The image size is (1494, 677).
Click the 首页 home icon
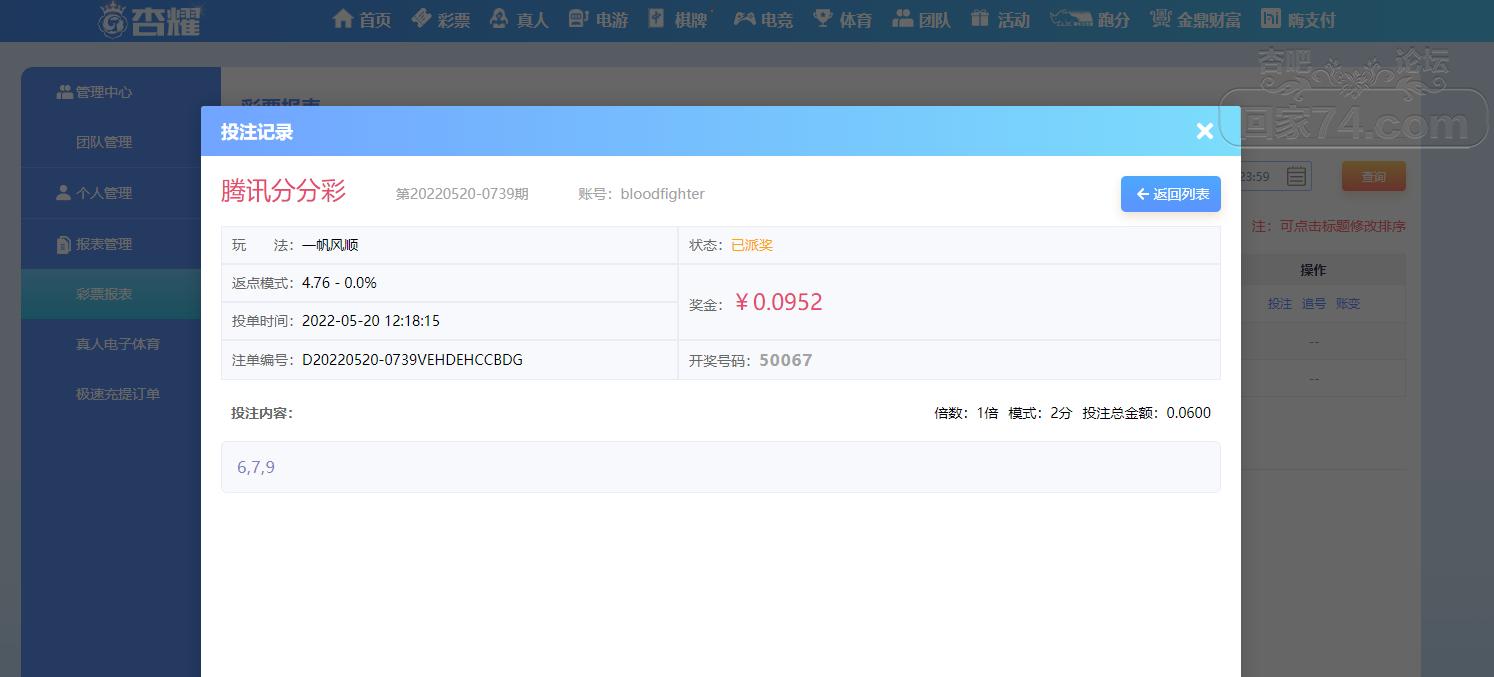[x=343, y=18]
